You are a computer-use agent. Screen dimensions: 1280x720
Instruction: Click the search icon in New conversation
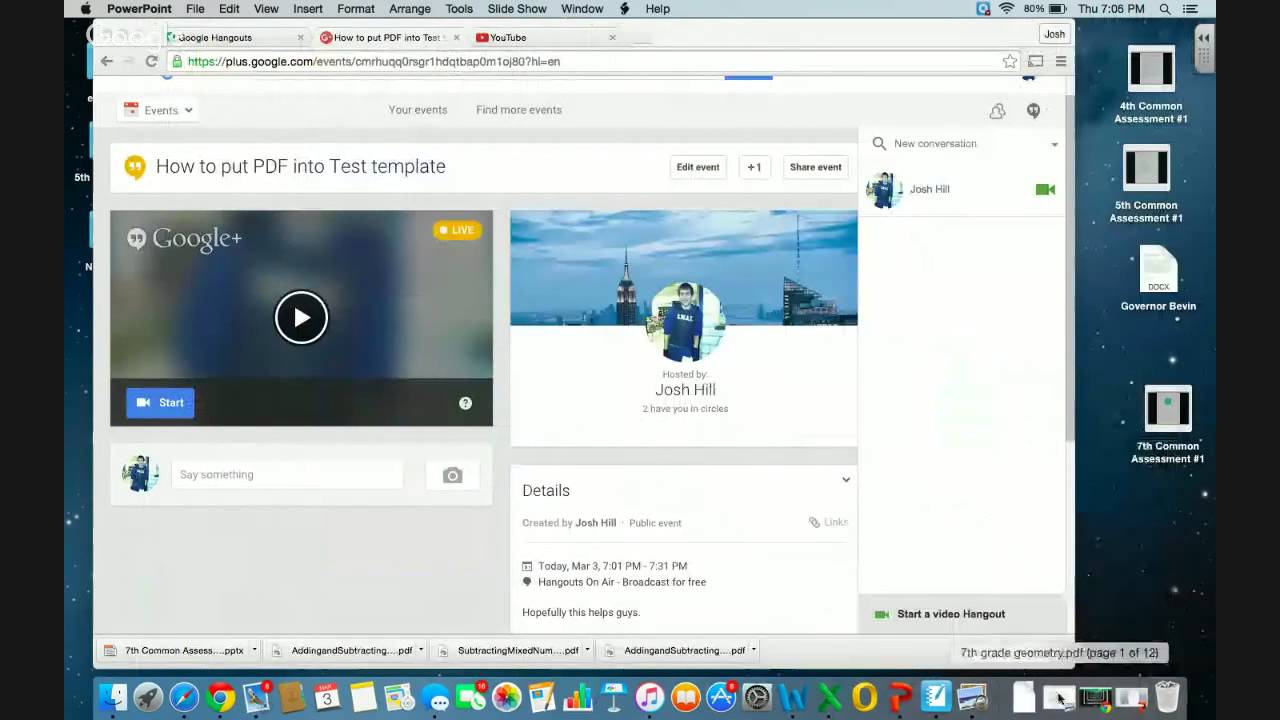click(x=879, y=144)
